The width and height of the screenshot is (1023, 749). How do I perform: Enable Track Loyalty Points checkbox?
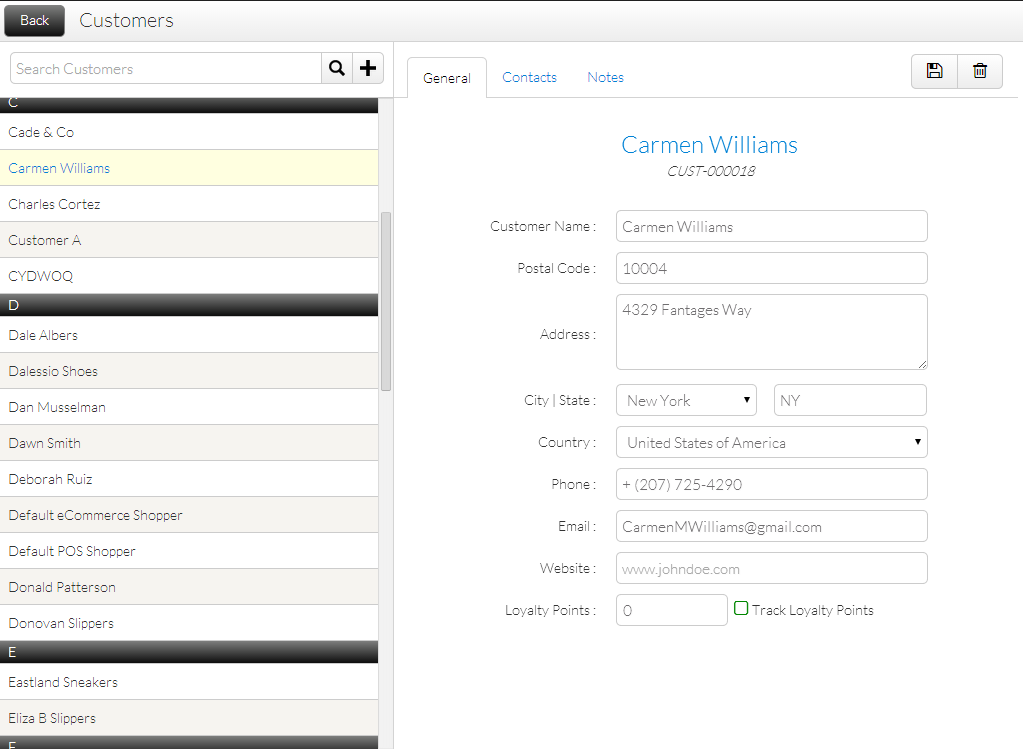(741, 608)
